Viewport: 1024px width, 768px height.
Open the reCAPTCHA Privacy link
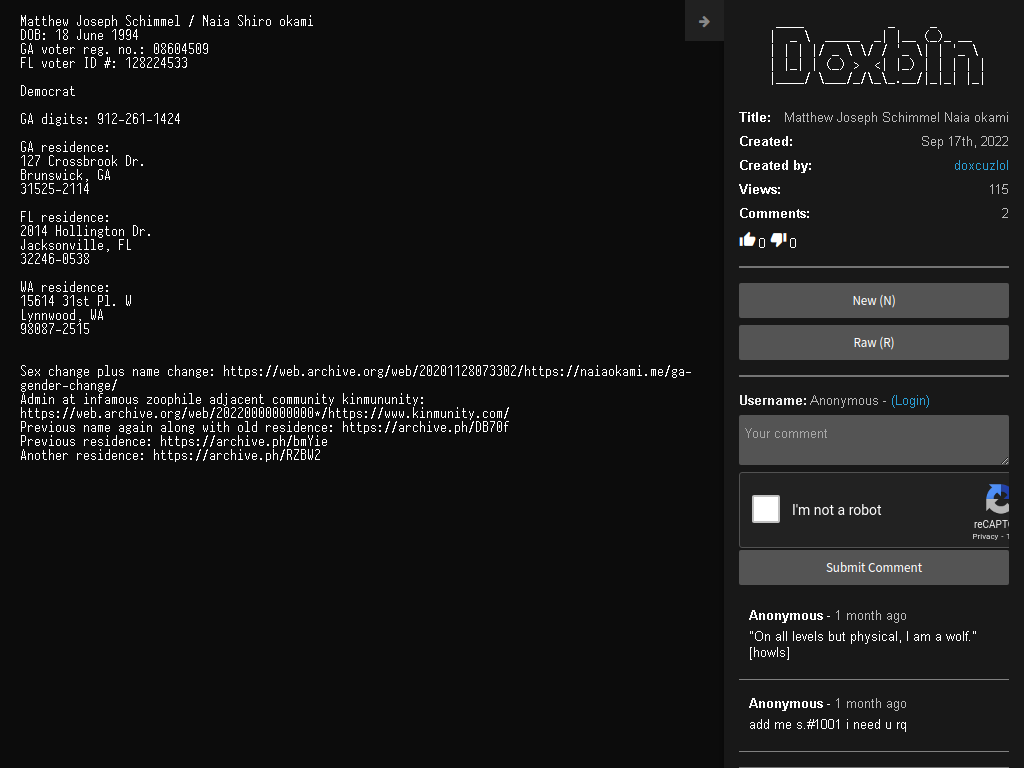985,536
